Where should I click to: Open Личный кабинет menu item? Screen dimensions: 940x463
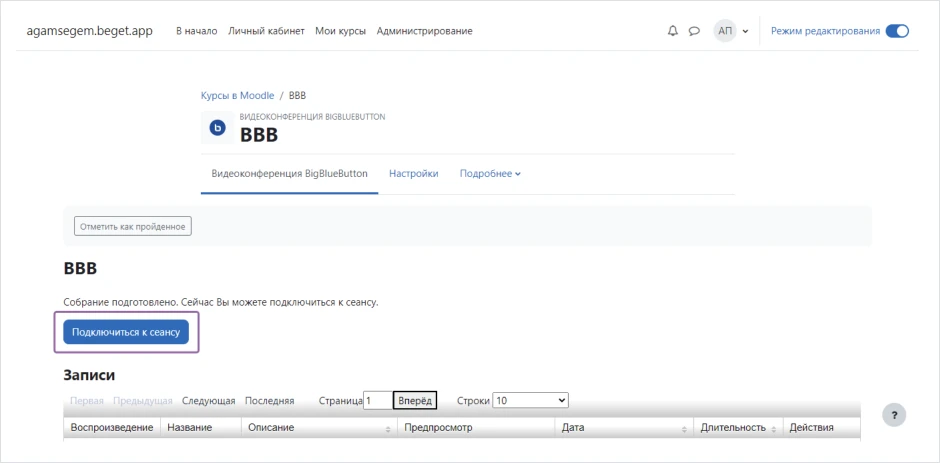click(266, 31)
